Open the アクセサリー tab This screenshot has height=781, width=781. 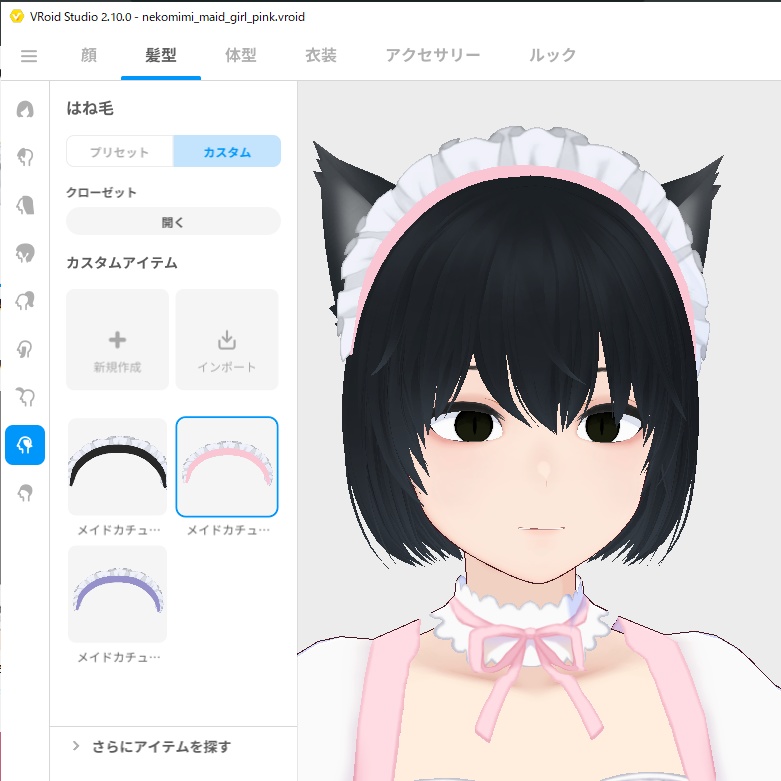[x=433, y=55]
